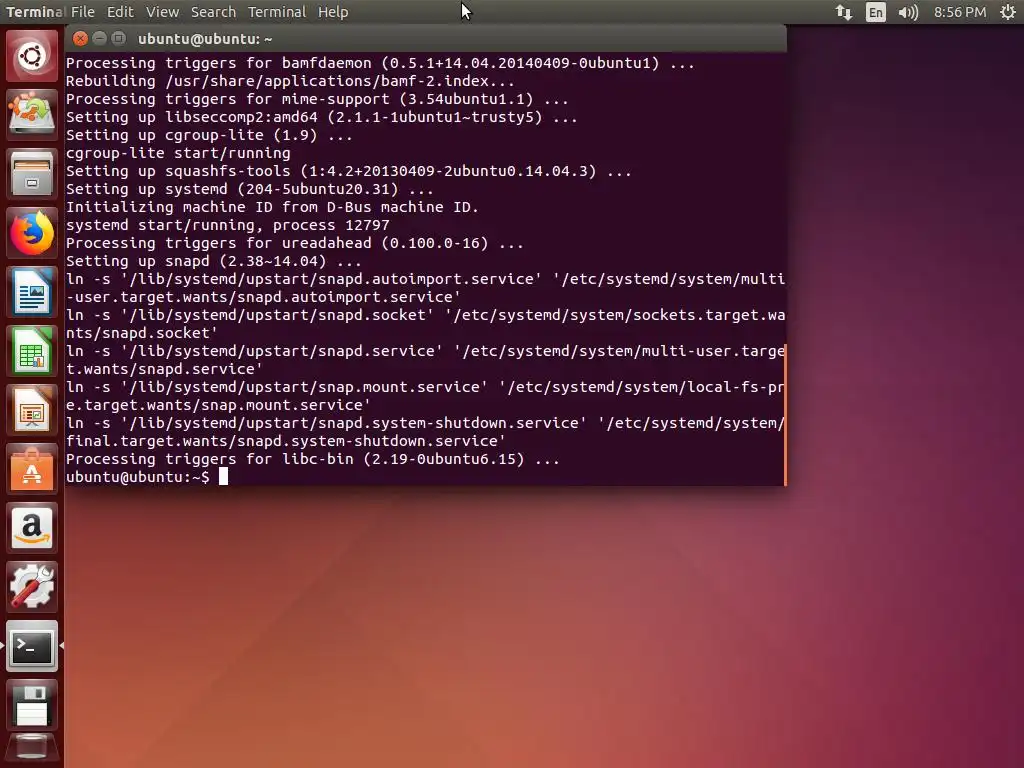Viewport: 1024px width, 768px height.
Task: Close the ubuntu@ubuntu terminal window
Action: tap(80, 39)
